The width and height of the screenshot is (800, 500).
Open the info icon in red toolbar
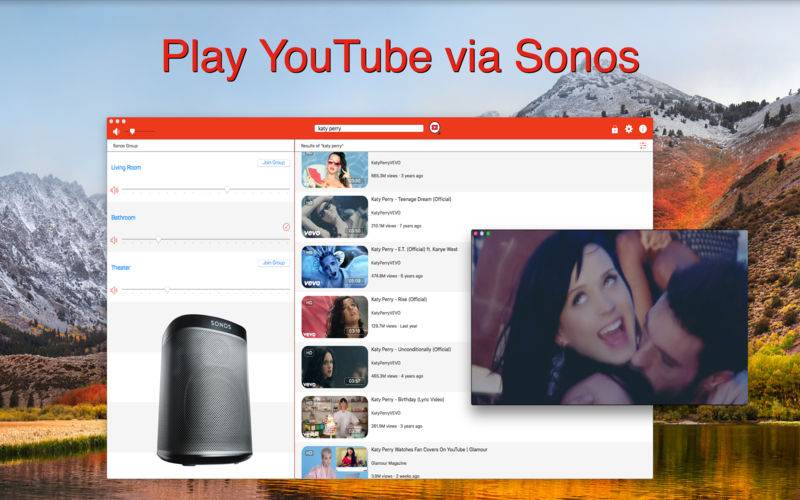tap(643, 129)
